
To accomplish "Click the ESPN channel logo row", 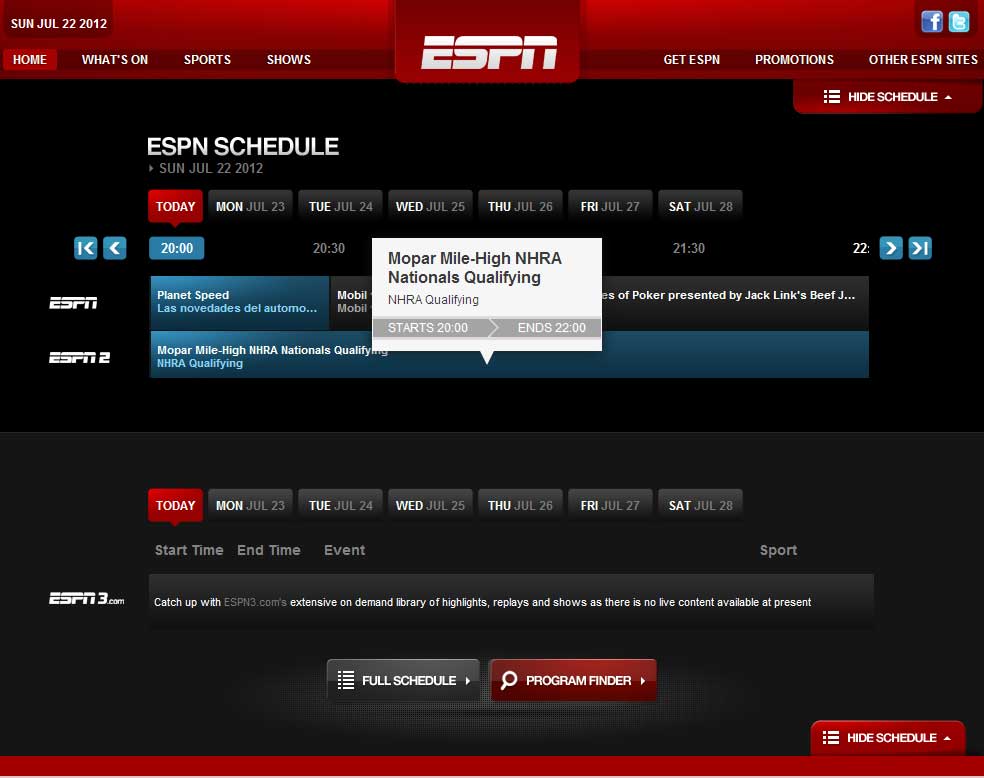I will coord(73,303).
